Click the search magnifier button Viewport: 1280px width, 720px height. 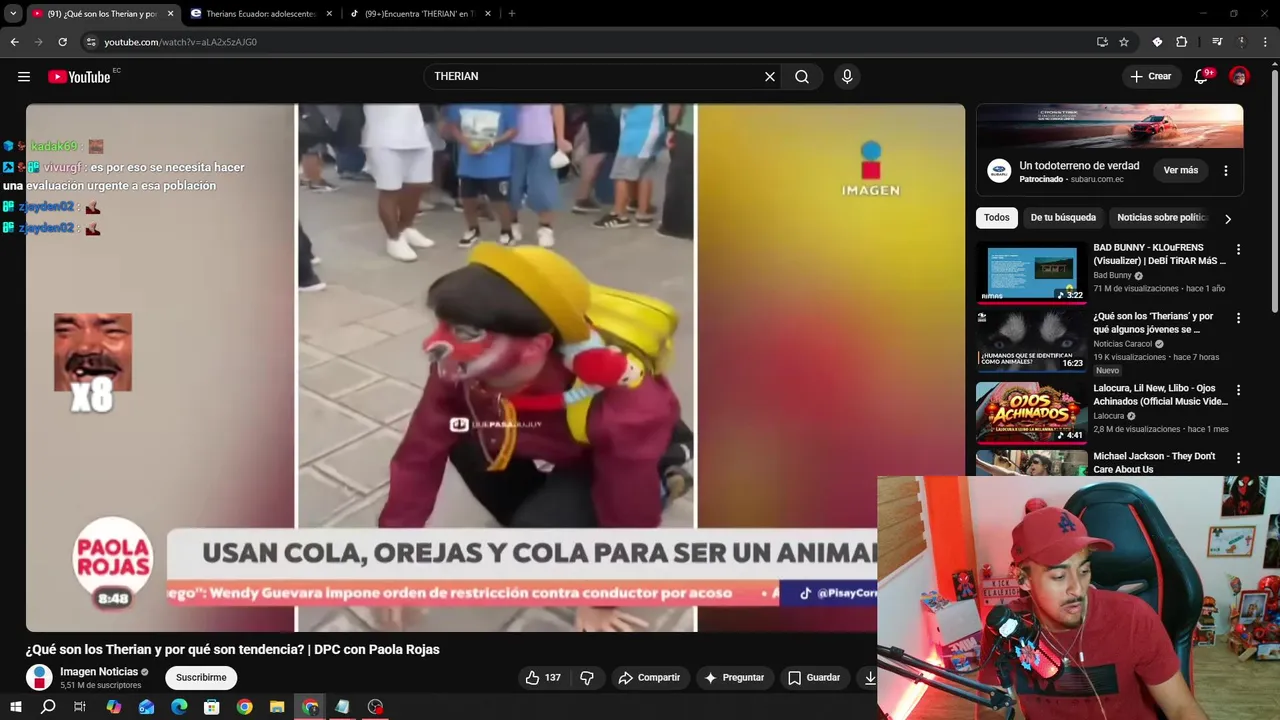click(802, 77)
